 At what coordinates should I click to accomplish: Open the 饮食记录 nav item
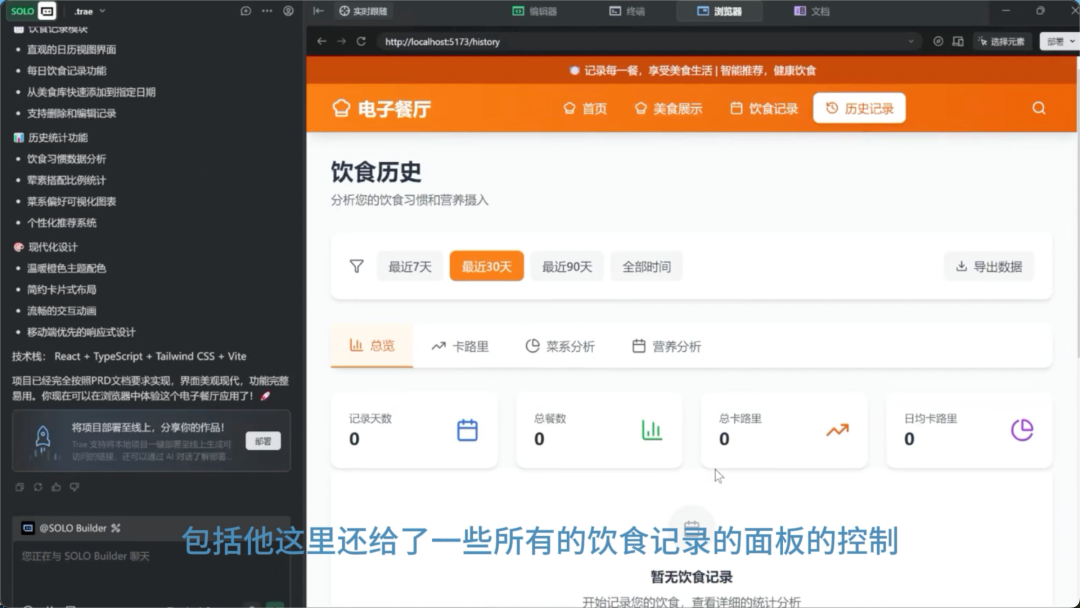coord(764,108)
